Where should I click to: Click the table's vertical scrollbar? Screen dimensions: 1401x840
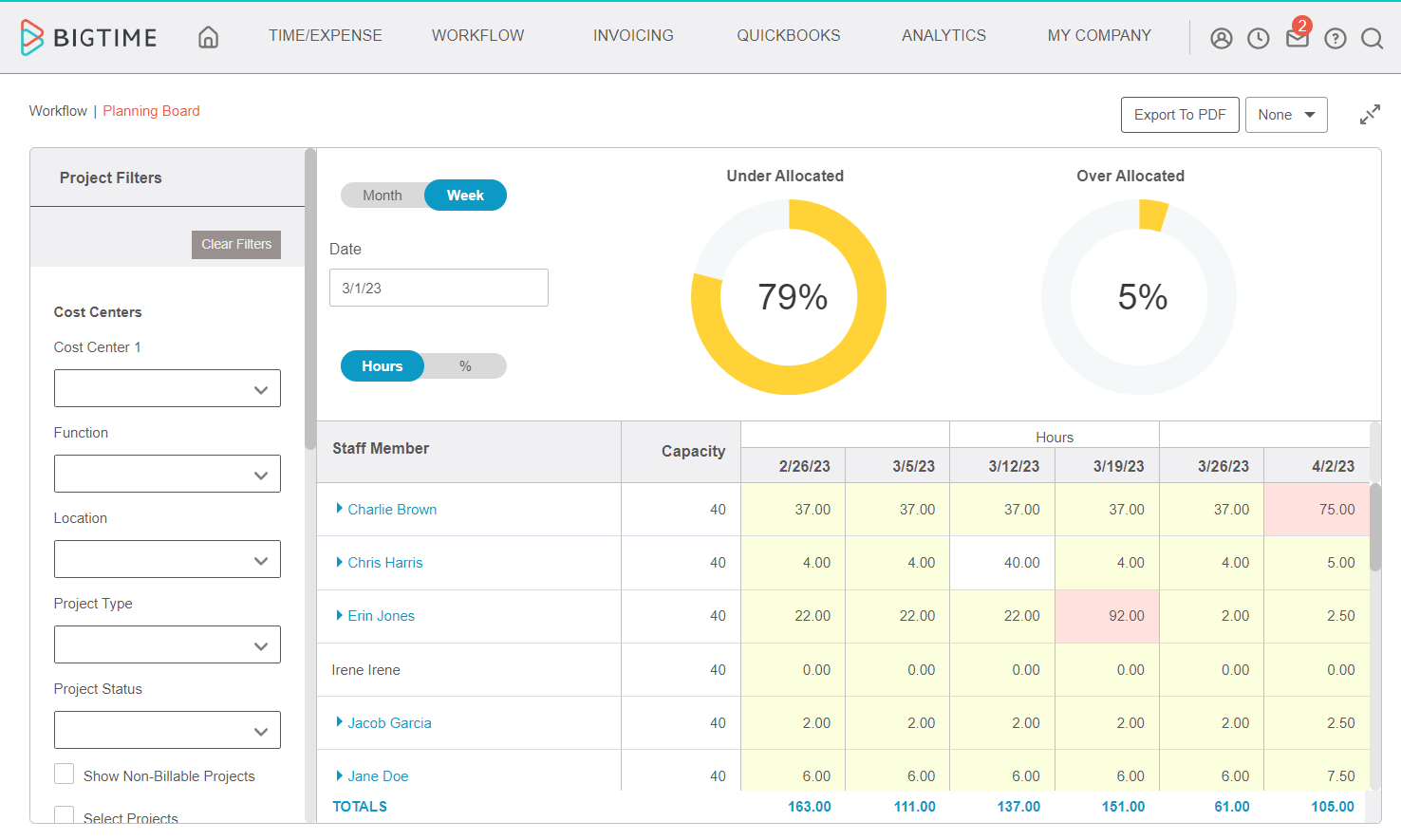1374,527
